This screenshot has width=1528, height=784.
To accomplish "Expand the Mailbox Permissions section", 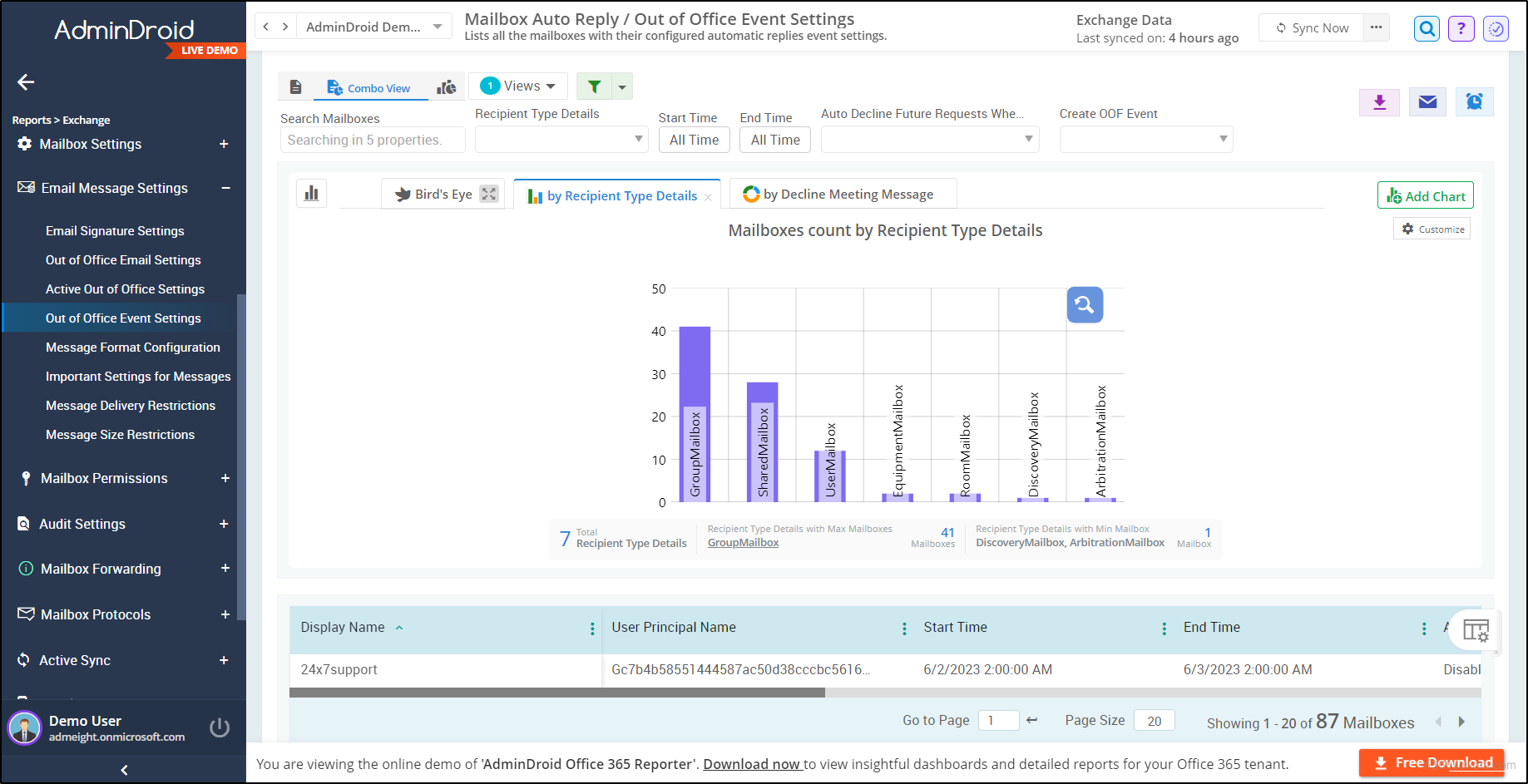I will pos(225,478).
